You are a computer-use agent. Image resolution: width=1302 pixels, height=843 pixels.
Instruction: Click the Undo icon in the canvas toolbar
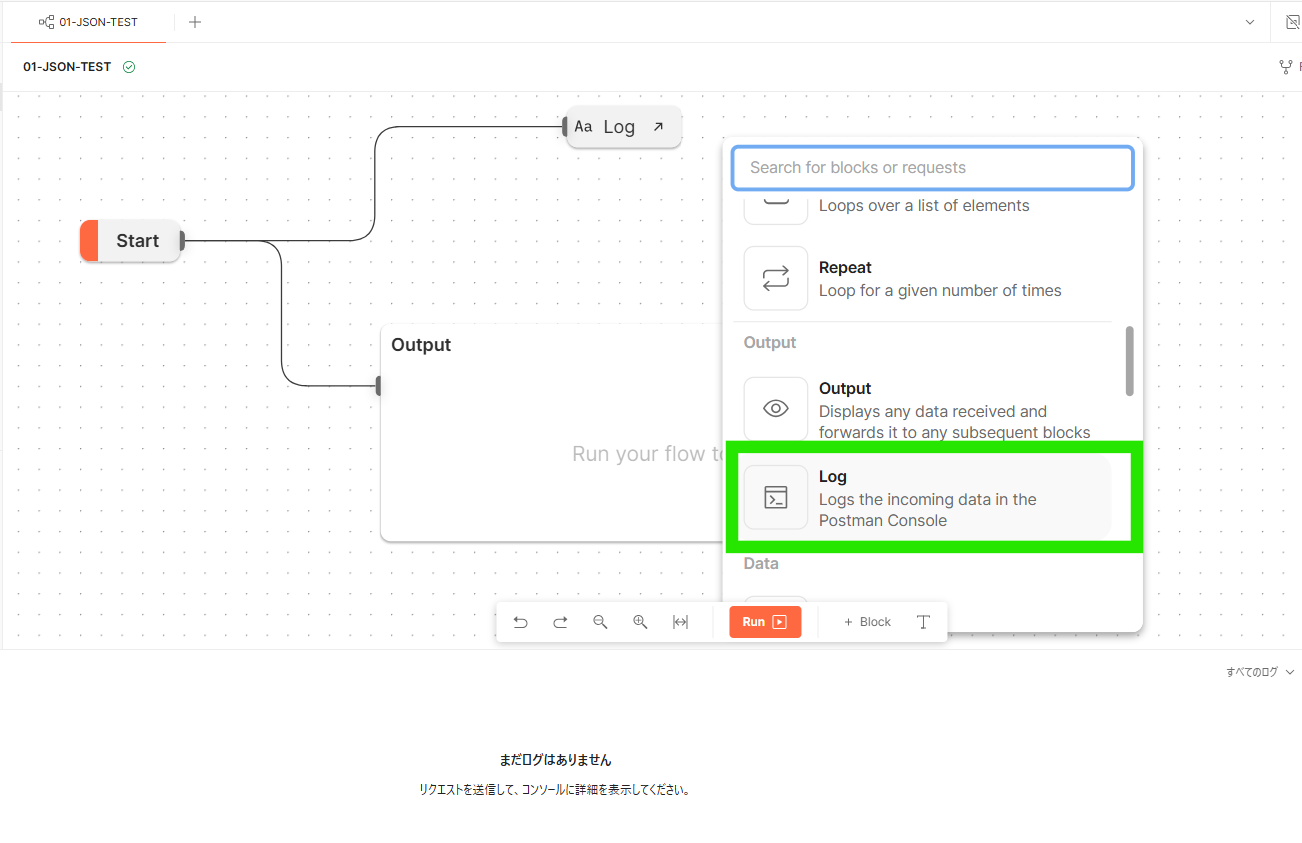(x=520, y=621)
